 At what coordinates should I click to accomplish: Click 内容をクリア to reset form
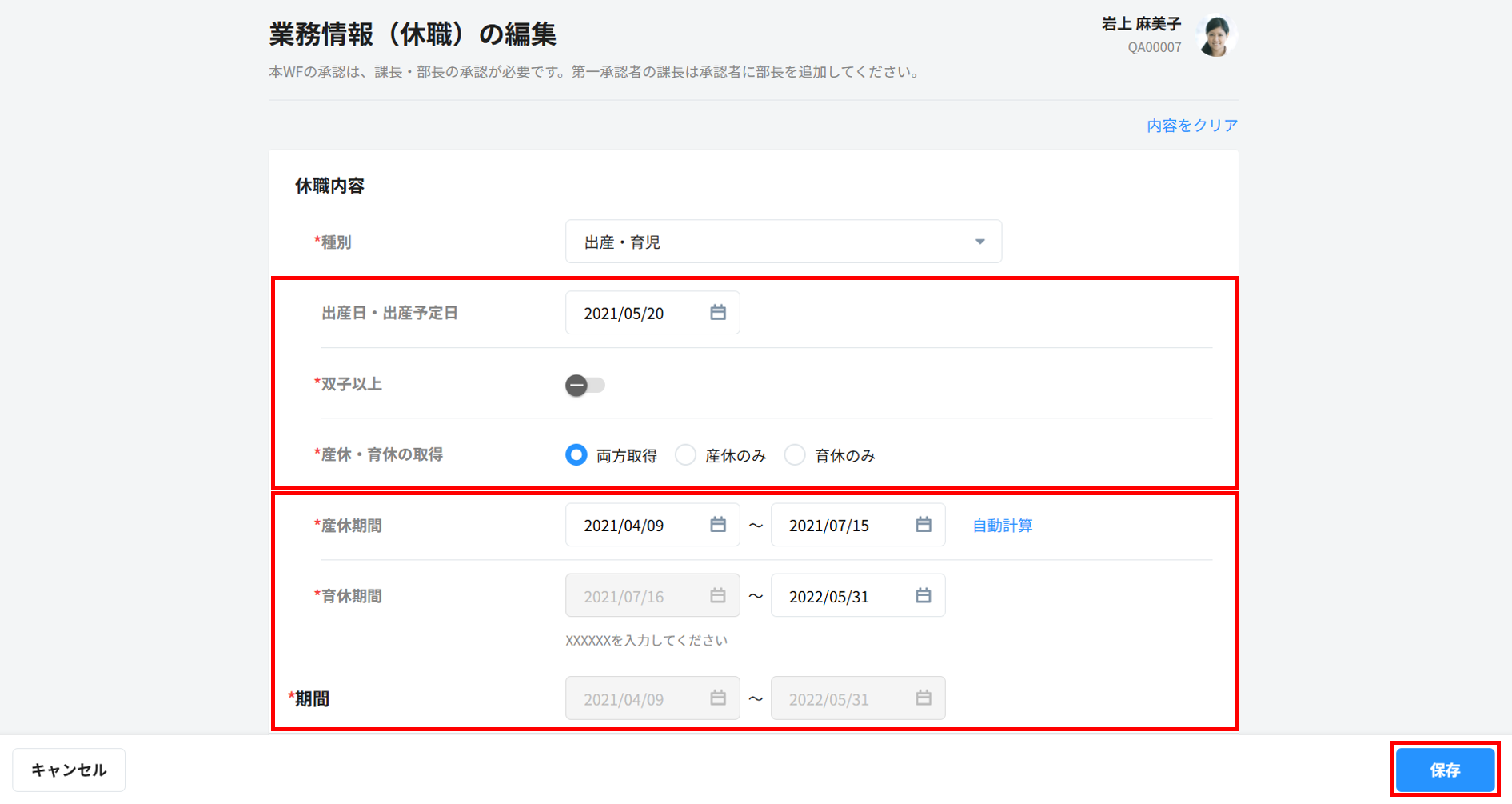click(x=1191, y=126)
